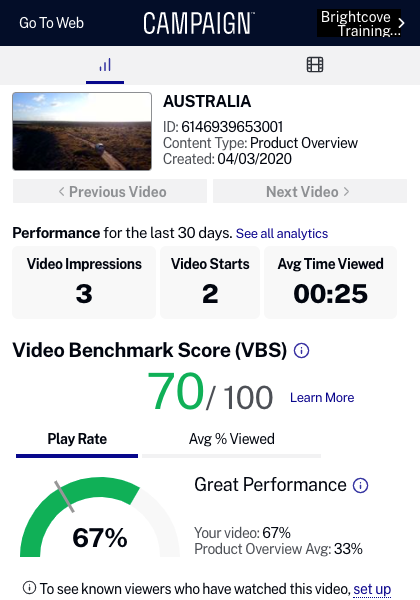Click the known viewers info icon
420x600 pixels.
[x=29, y=587]
